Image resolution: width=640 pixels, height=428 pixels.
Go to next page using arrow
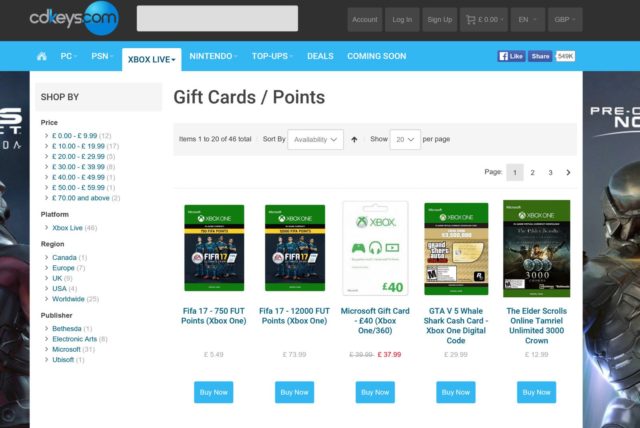(x=568, y=173)
